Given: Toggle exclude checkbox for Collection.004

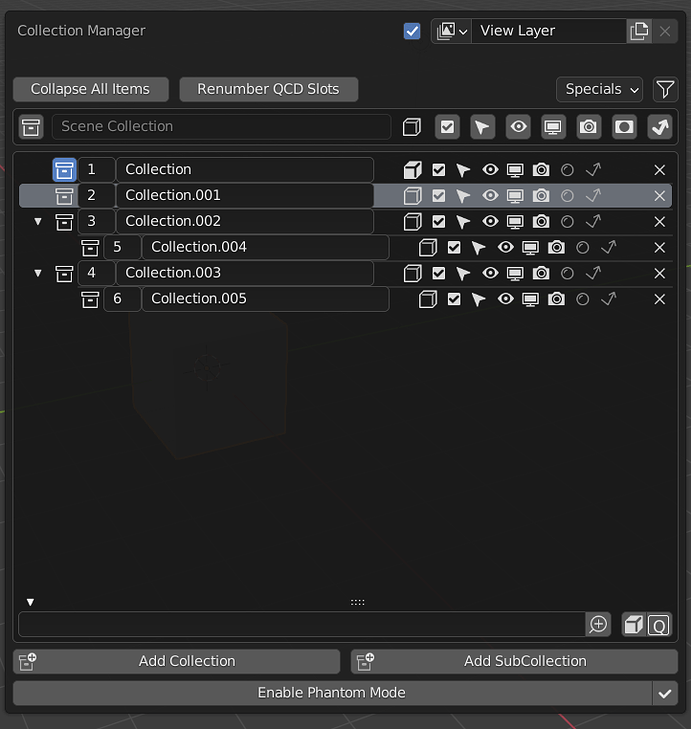Looking at the screenshot, I should point(454,247).
